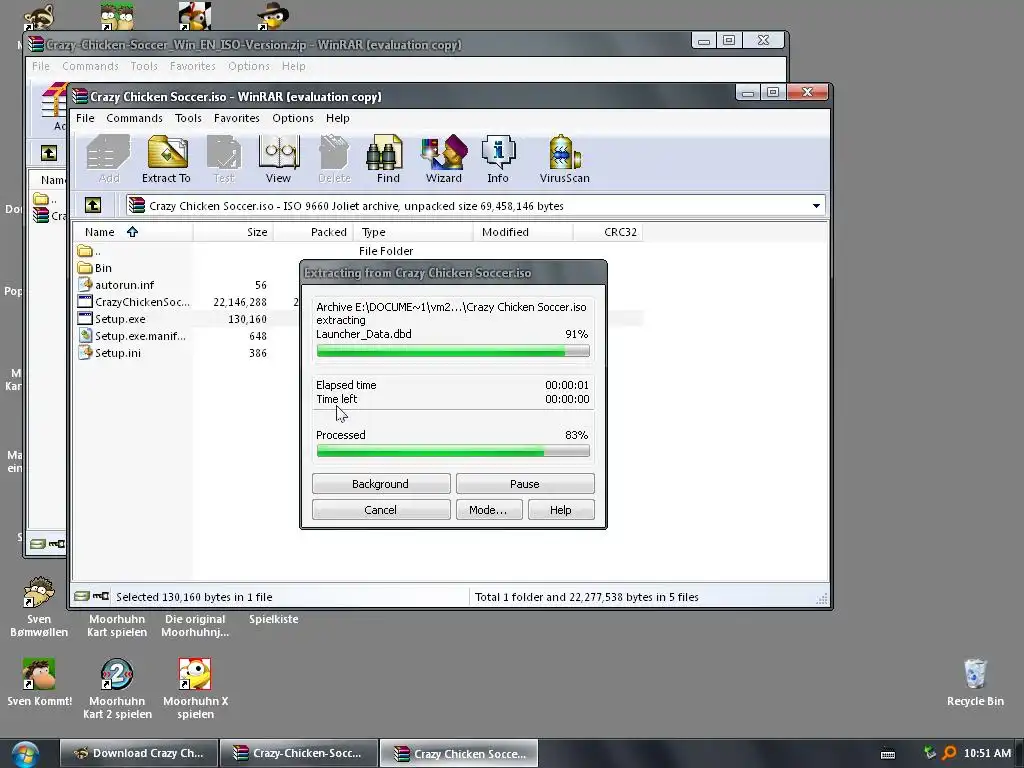Switch to Download Crazy Ch... taskbar button
1024x768 pixels.
tap(139, 753)
